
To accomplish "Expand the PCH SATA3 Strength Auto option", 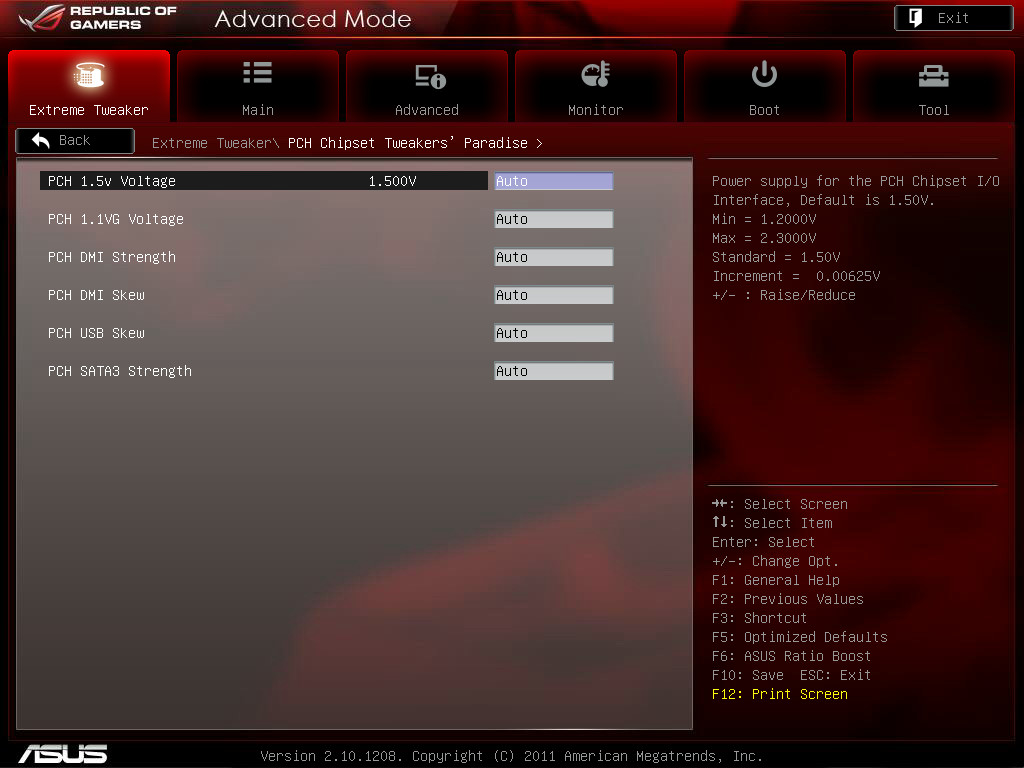I will (x=553, y=371).
